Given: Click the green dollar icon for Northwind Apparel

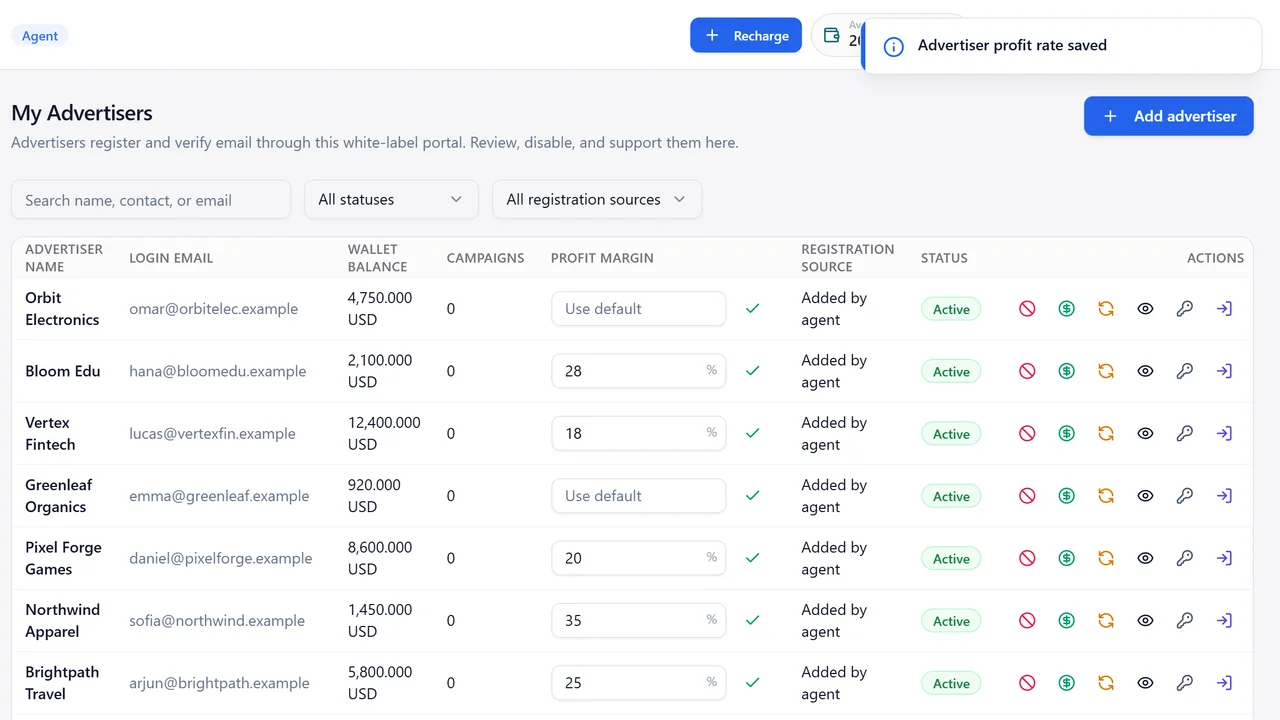Looking at the screenshot, I should click(x=1067, y=621).
